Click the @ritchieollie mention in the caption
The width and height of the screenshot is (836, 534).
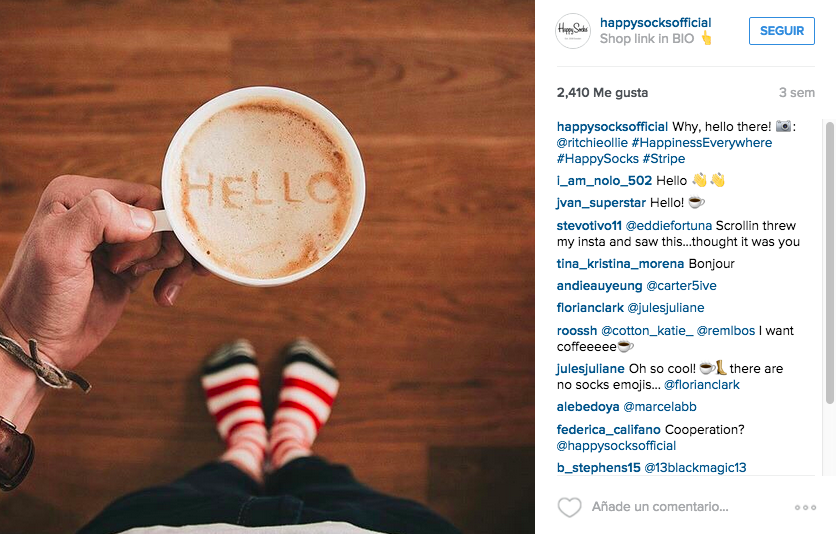[592, 143]
